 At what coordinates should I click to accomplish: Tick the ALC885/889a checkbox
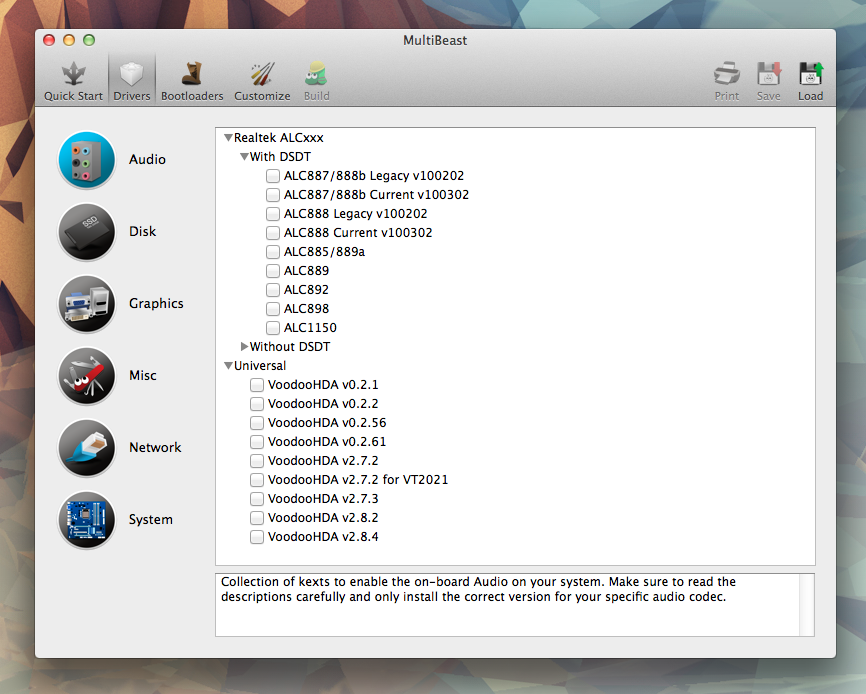pos(273,252)
